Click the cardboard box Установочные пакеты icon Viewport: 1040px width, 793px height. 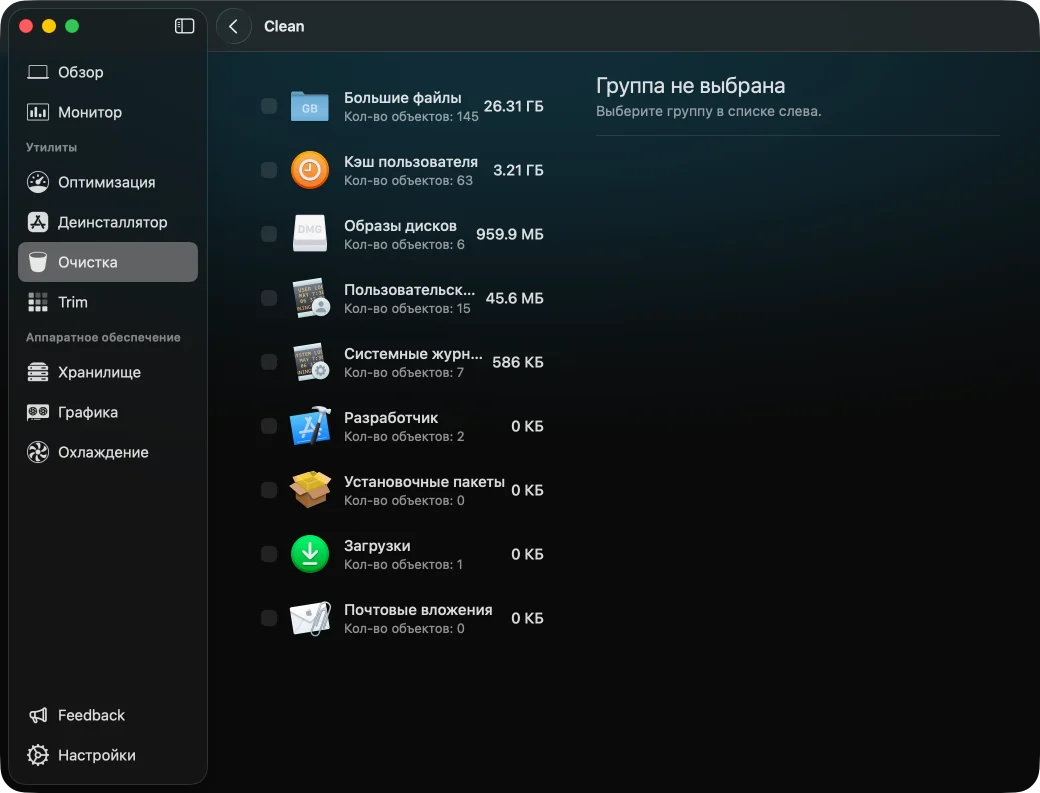coord(310,489)
